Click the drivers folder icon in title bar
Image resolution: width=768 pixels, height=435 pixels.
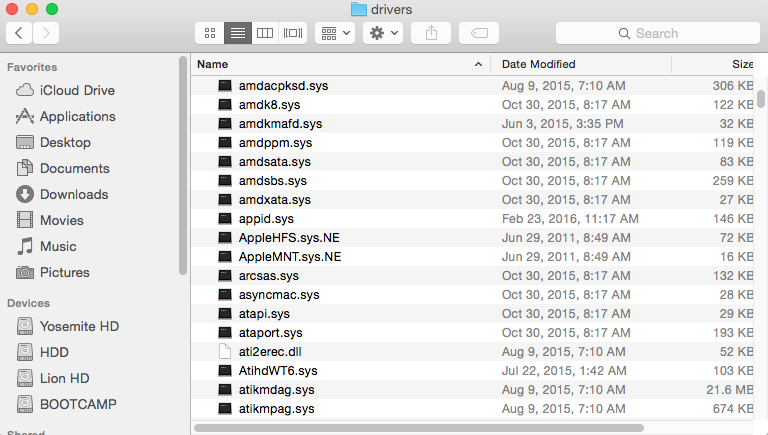point(359,9)
